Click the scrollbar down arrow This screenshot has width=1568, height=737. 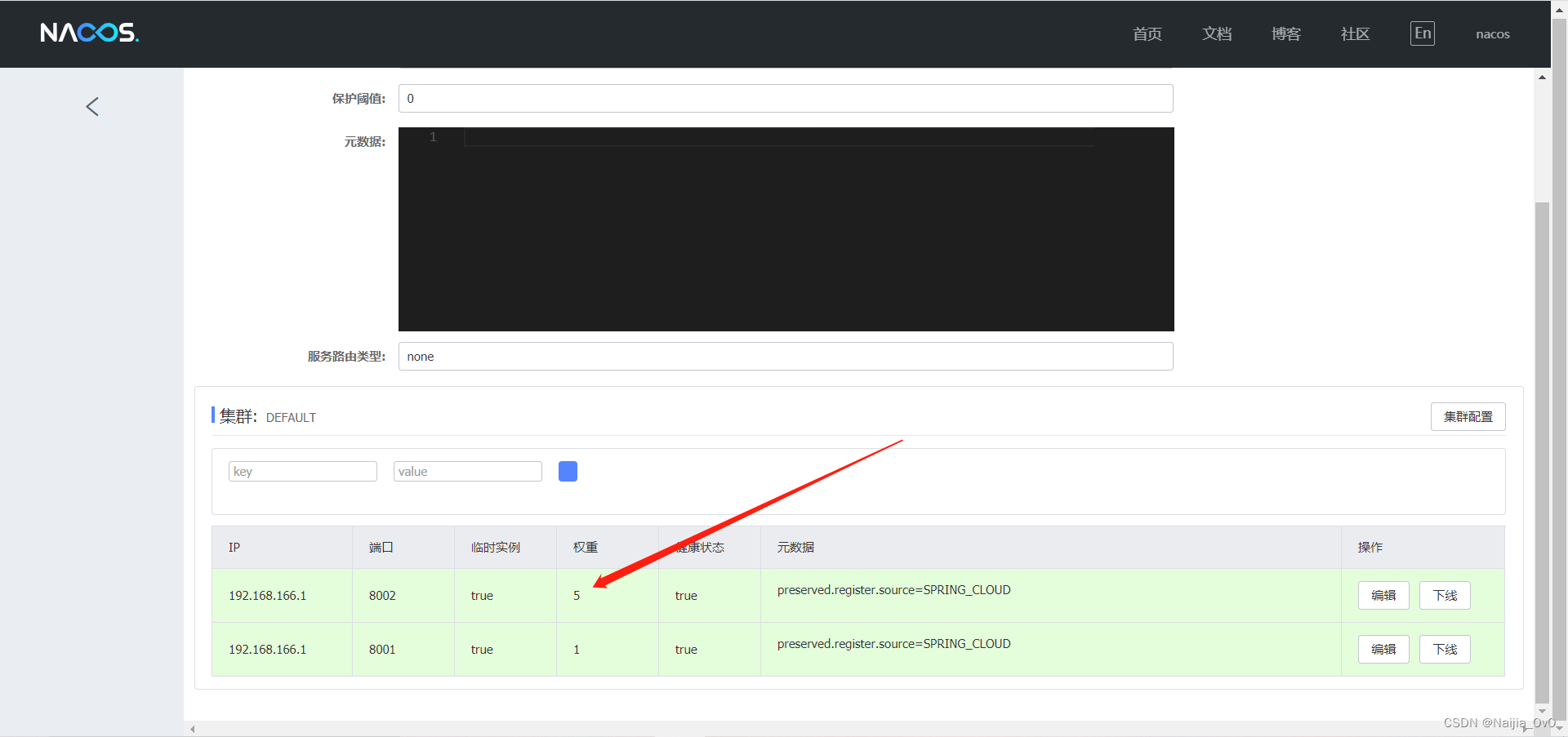(1542, 712)
